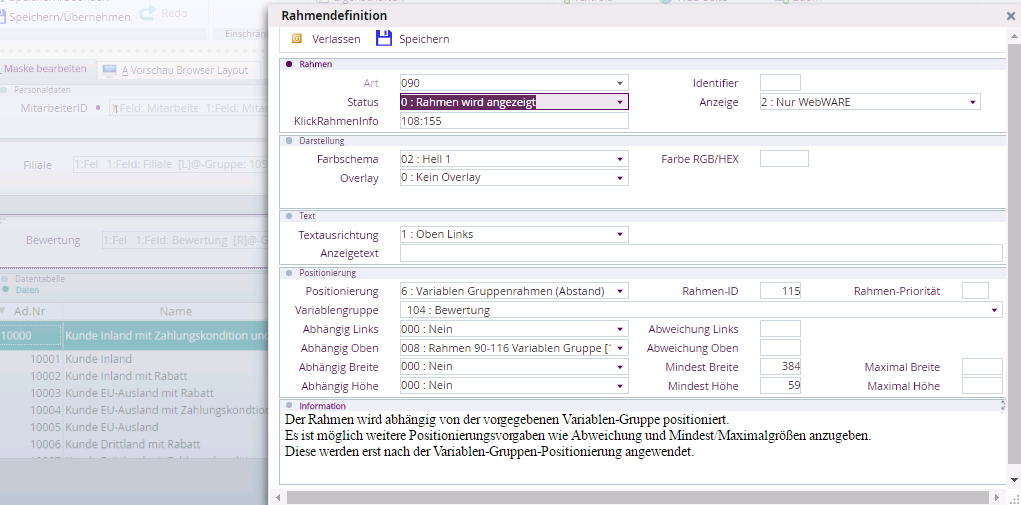This screenshot has height=505, width=1021.
Task: Click the Anzeigetext input field
Action: point(700,253)
